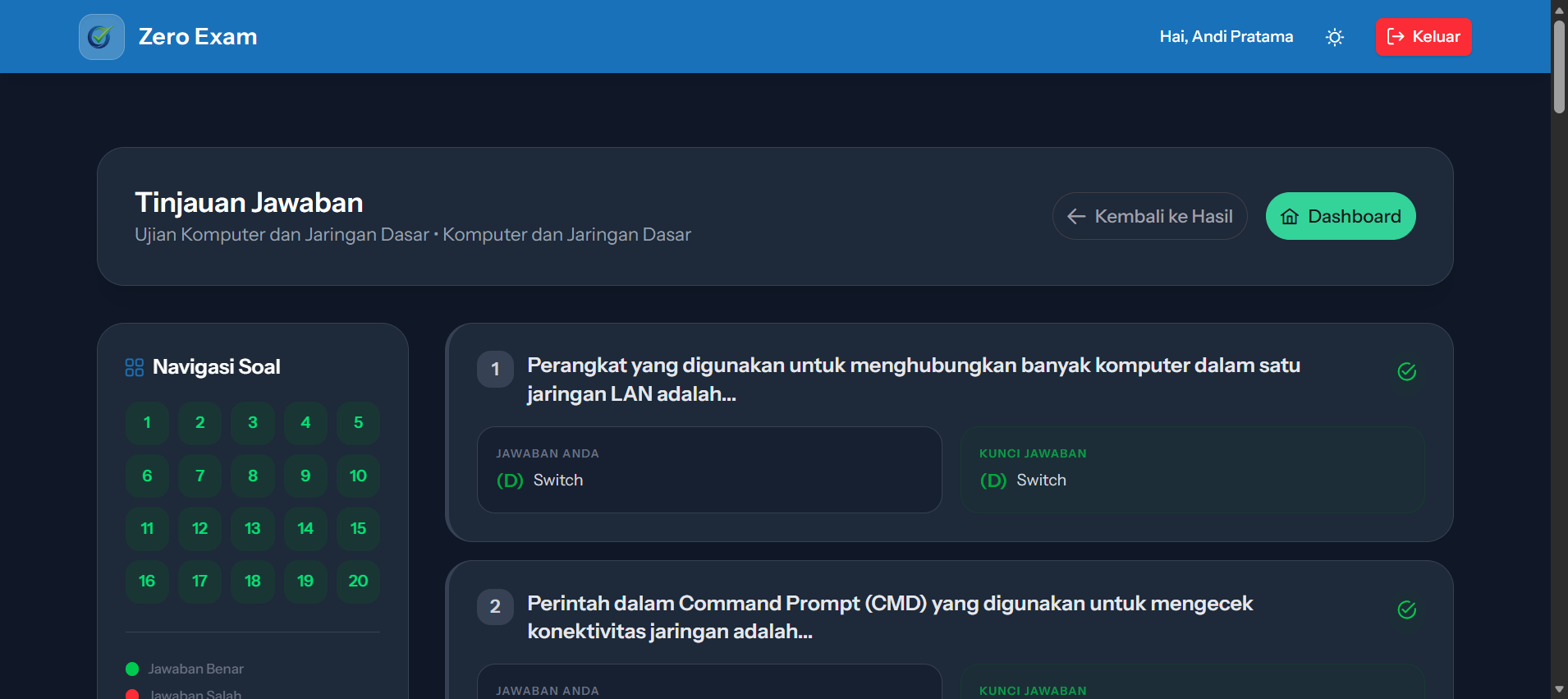Screen dimensions: 1568x699
Task: Click the Navigasi Soal grid icon
Action: click(135, 367)
